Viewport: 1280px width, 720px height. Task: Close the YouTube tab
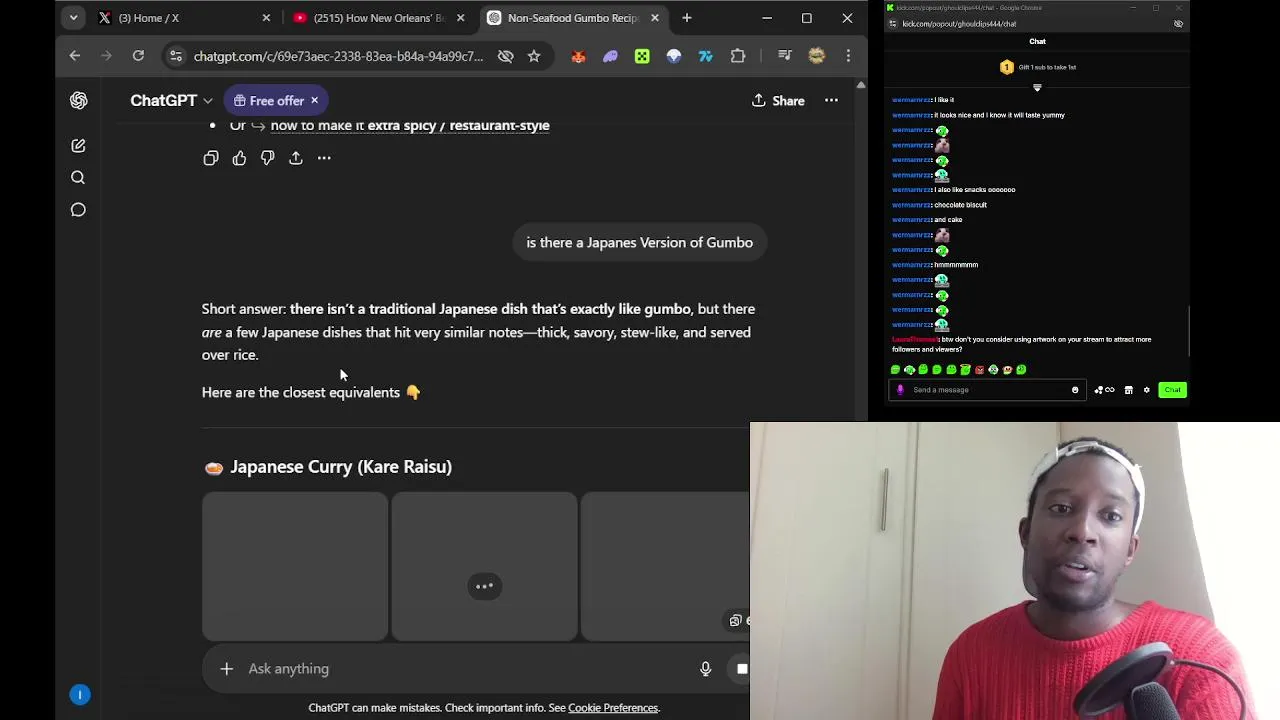[461, 18]
